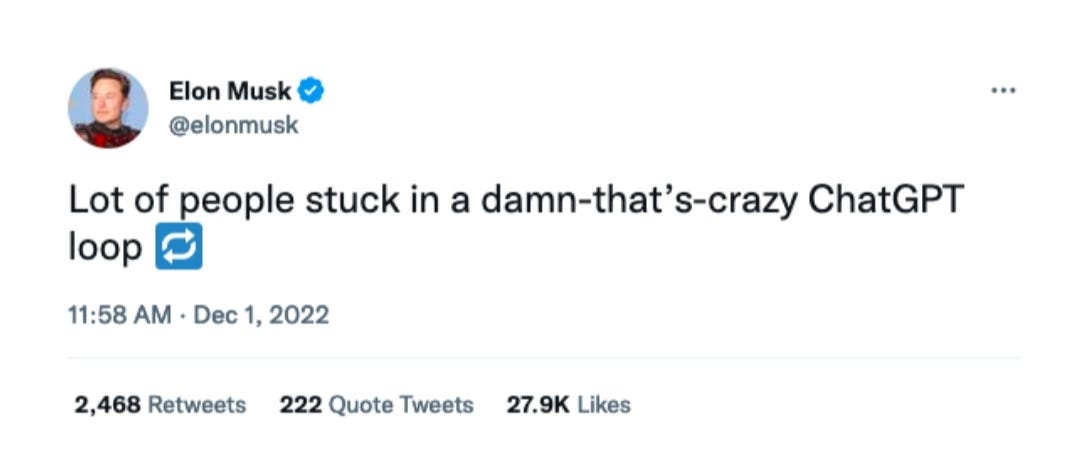
Task: Open the Likes label
Action: 603,405
